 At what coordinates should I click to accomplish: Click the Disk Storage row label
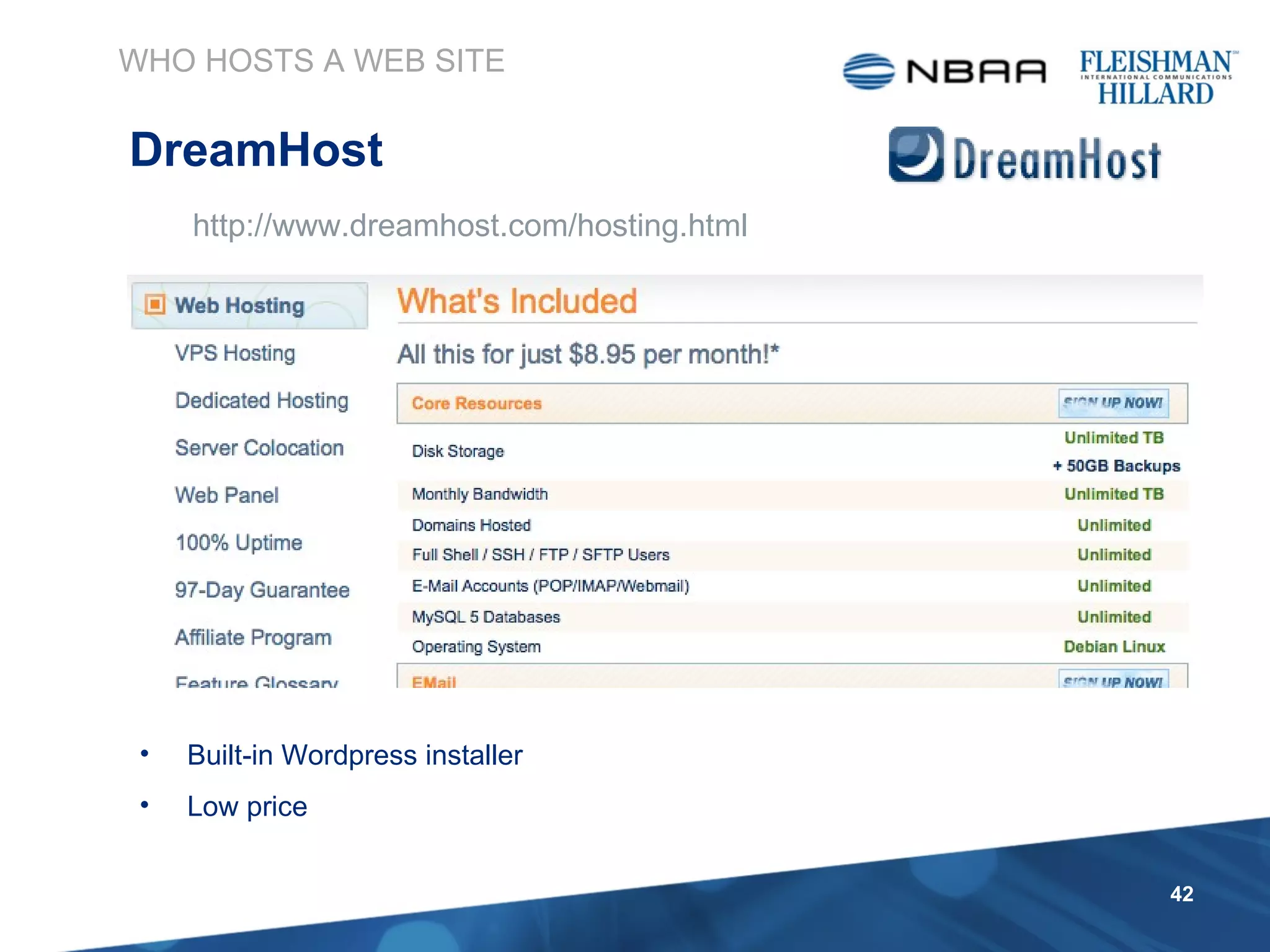(x=458, y=451)
